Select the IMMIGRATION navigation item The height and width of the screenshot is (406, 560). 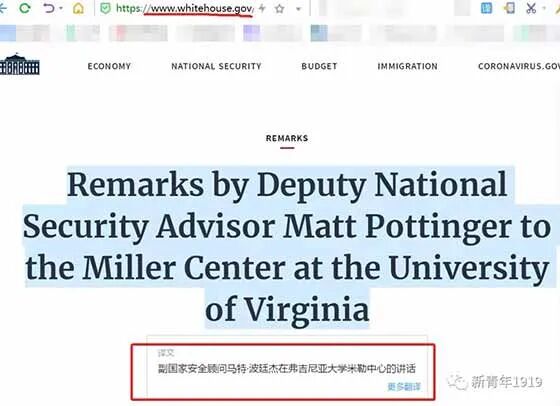pyautogui.click(x=408, y=66)
